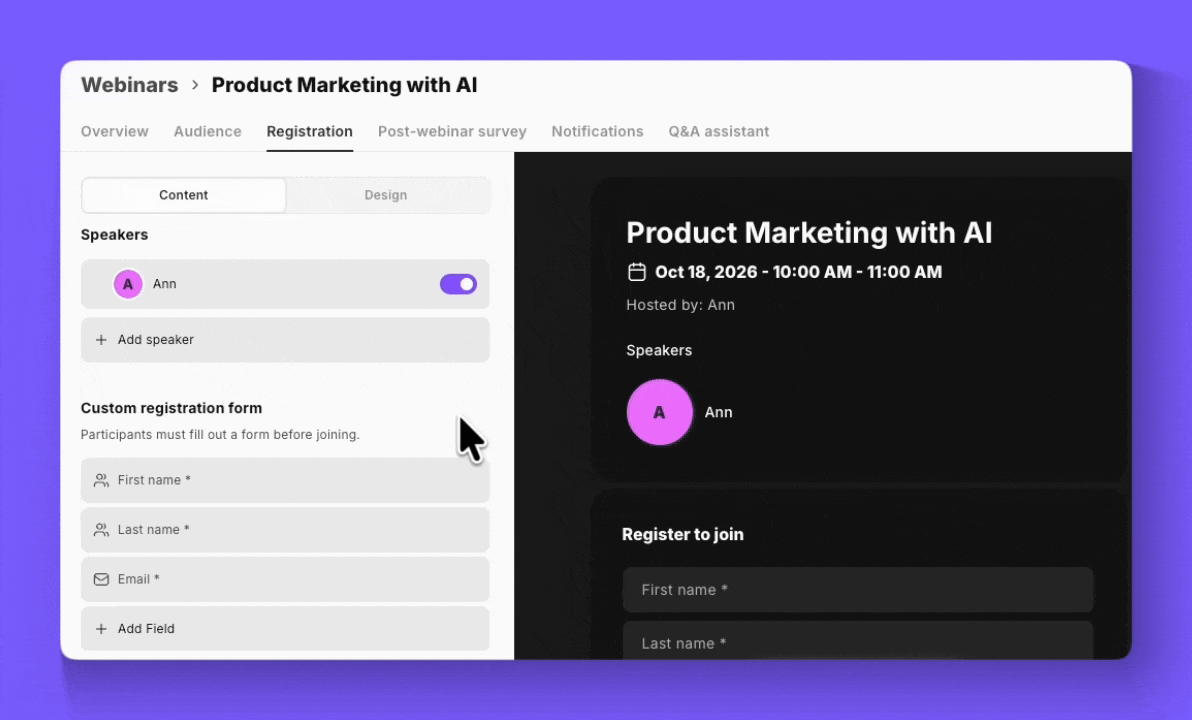
Task: Click the plus icon beside Add speaker
Action: tap(101, 340)
